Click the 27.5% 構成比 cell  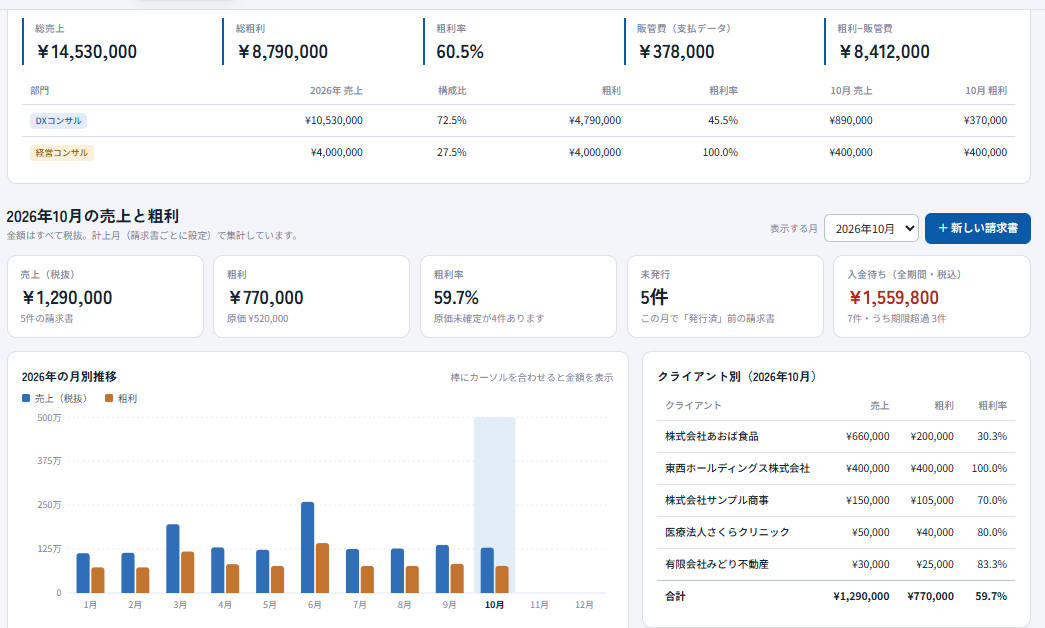(452, 153)
